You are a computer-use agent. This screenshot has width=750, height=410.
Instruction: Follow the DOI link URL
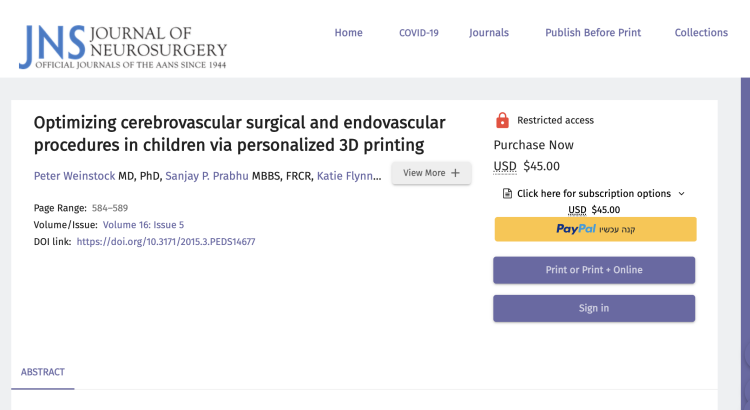point(166,242)
